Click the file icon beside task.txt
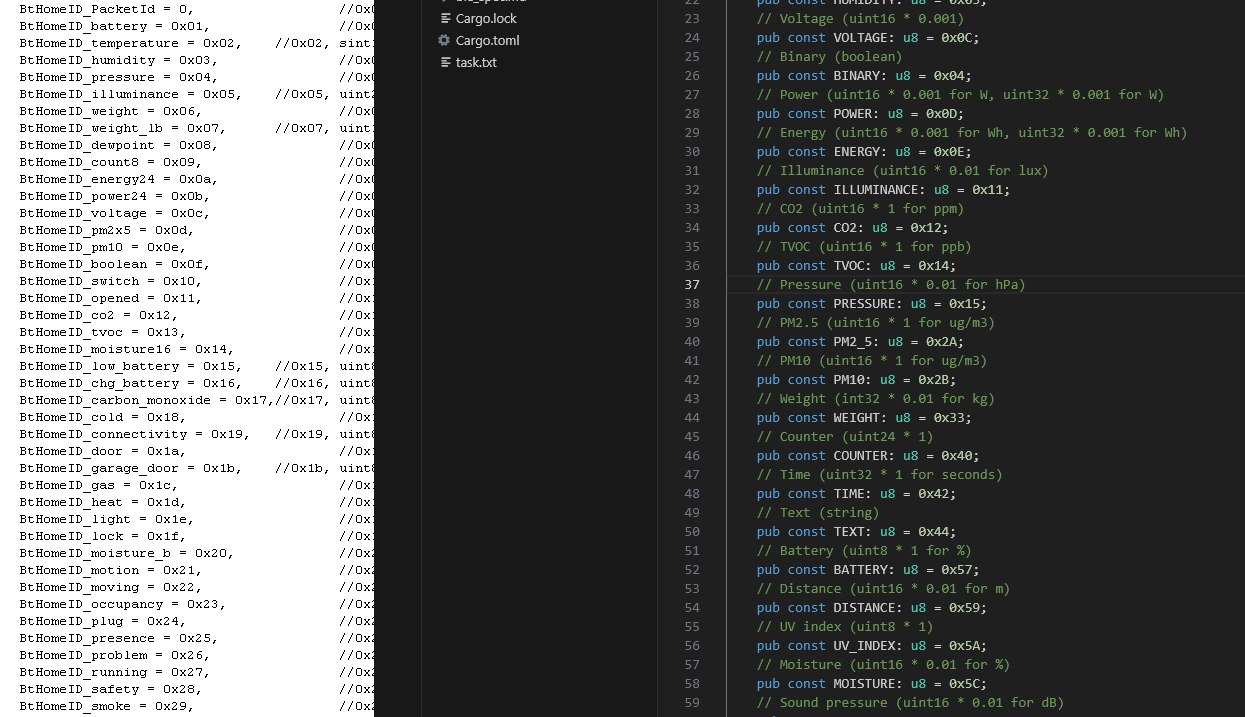Screen dimensions: 1245x717 point(446,62)
